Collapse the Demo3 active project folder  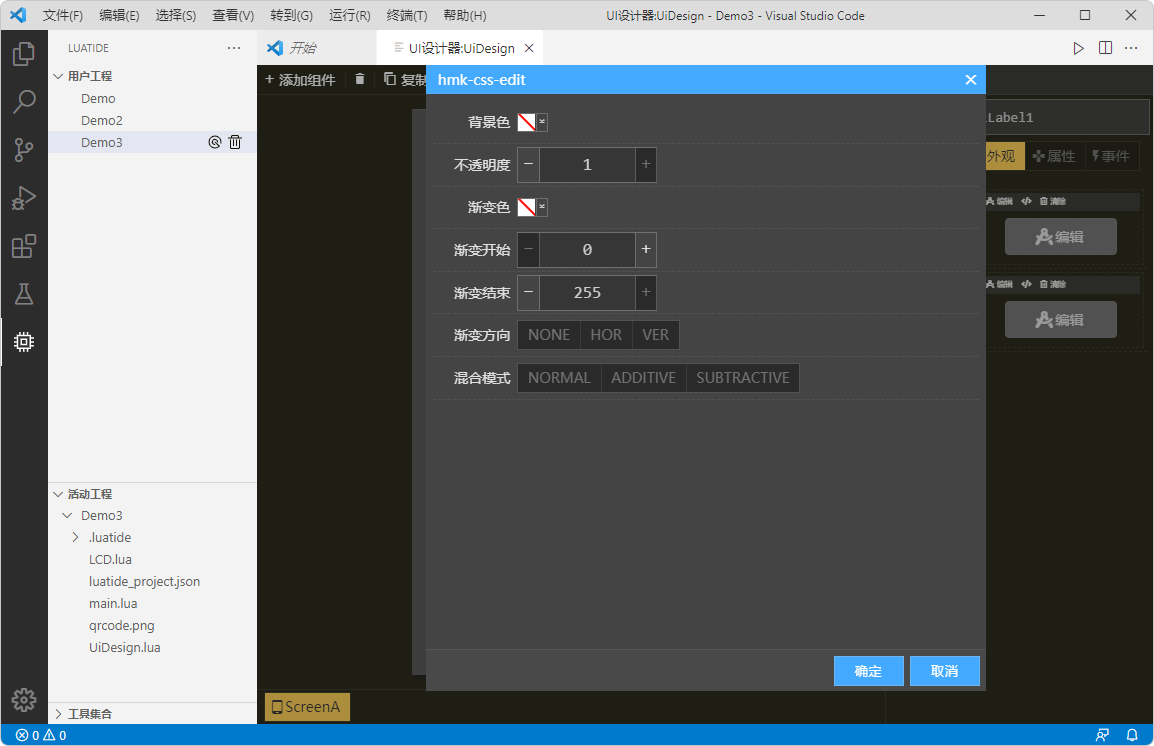coord(68,515)
